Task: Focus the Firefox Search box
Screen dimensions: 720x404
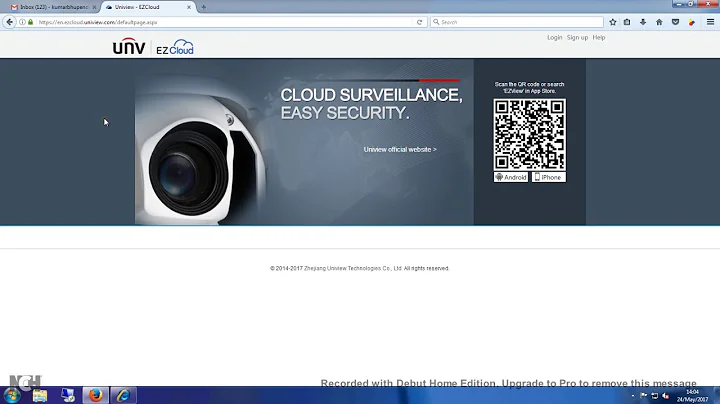Action: (517, 22)
